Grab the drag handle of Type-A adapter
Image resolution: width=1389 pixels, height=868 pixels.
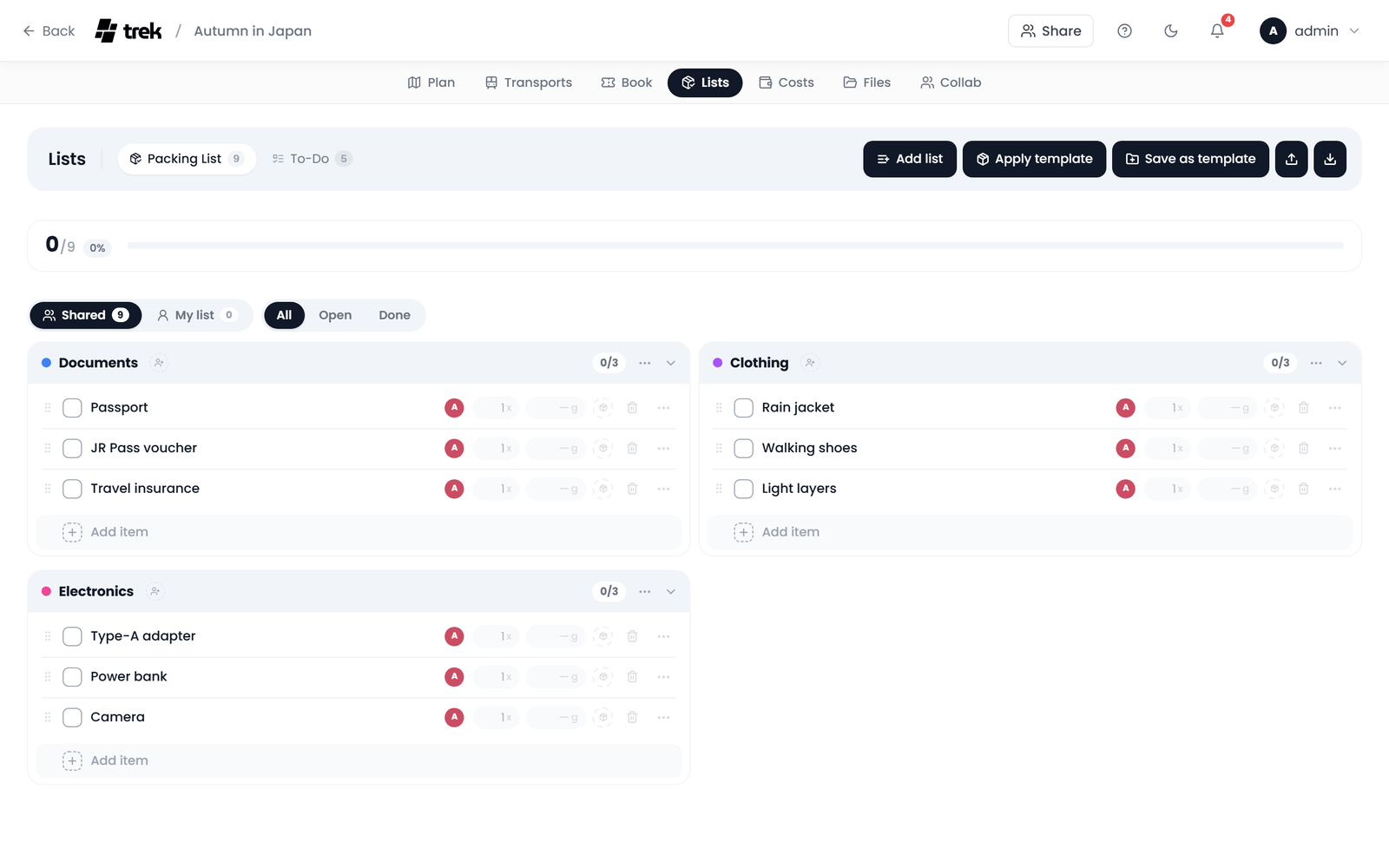48,636
